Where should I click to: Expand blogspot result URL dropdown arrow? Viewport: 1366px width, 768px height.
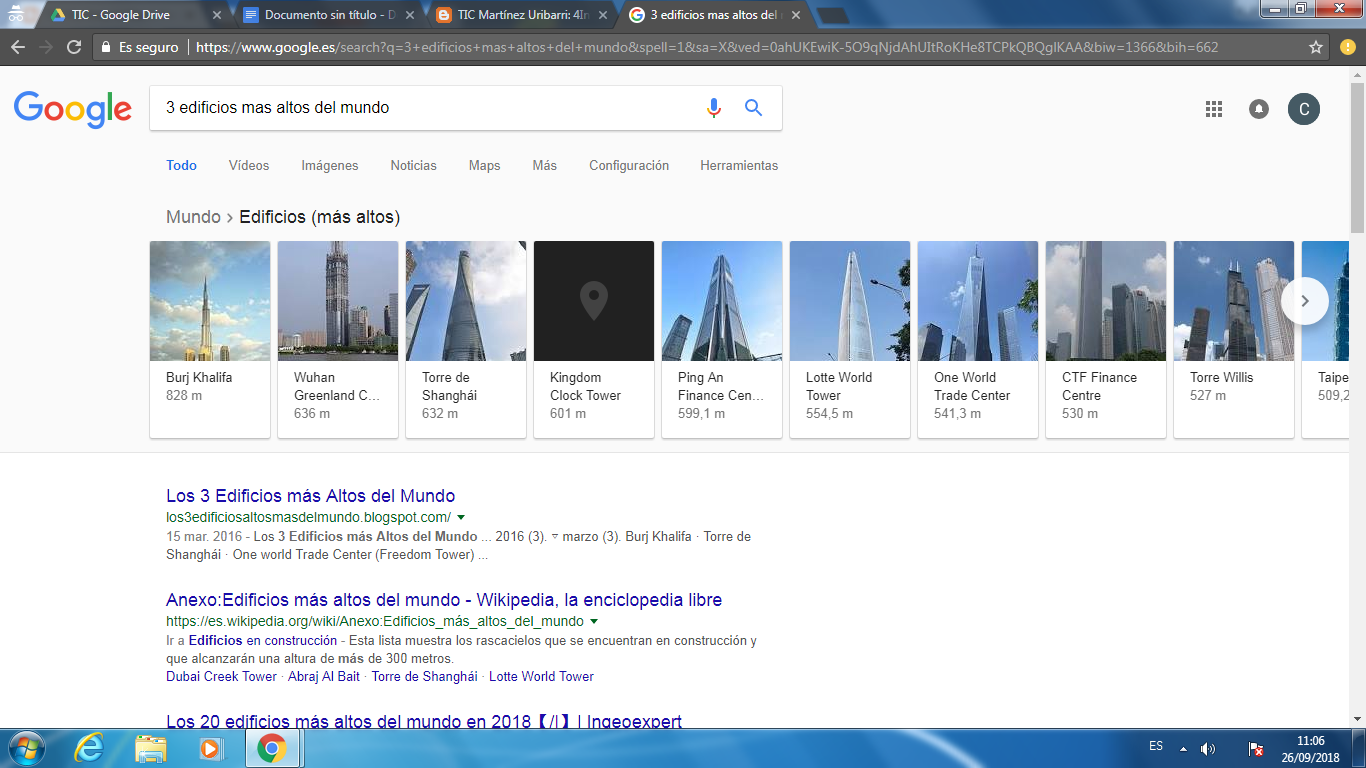(461, 517)
